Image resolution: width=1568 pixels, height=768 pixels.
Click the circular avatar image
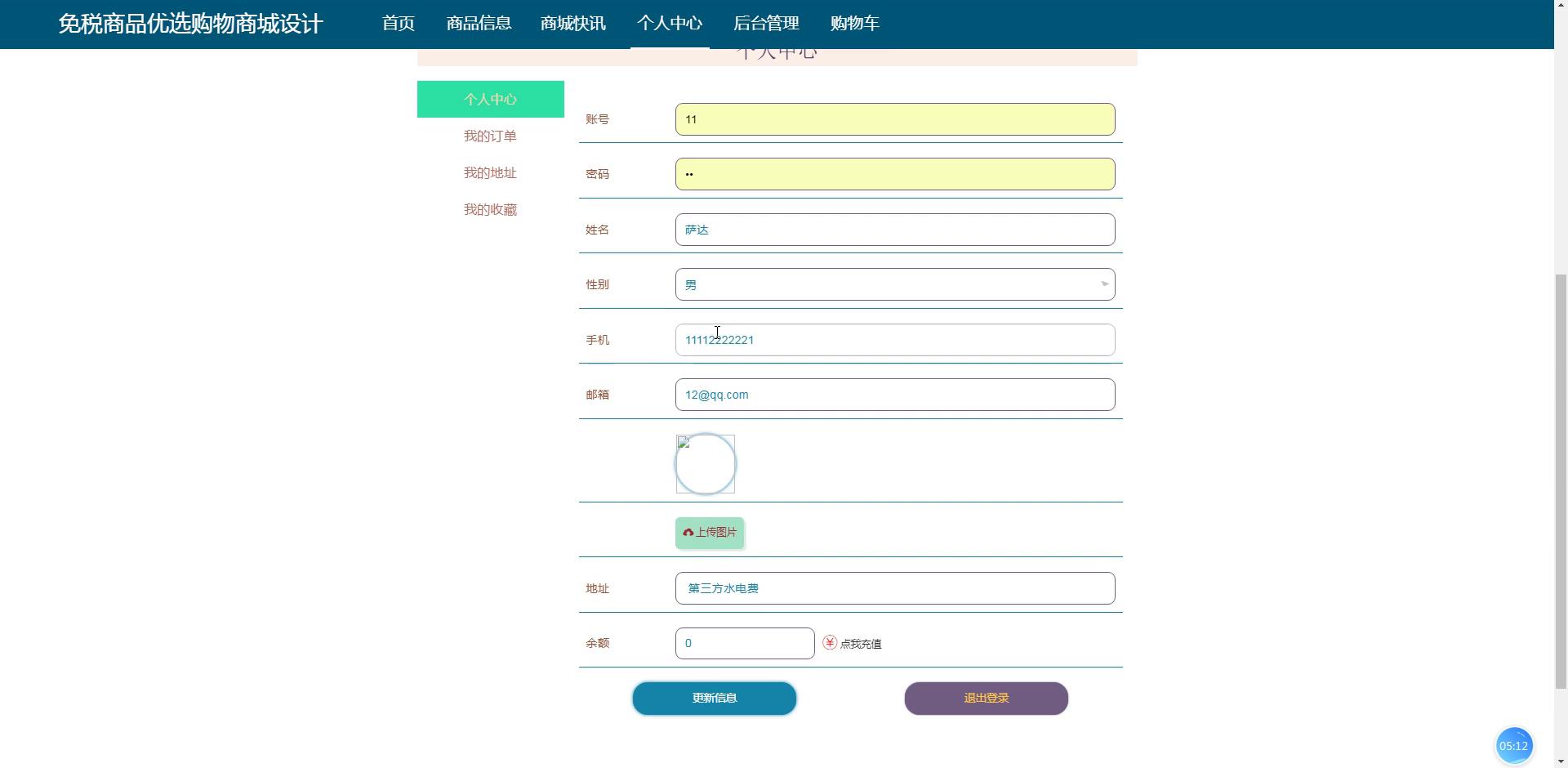[x=706, y=464]
